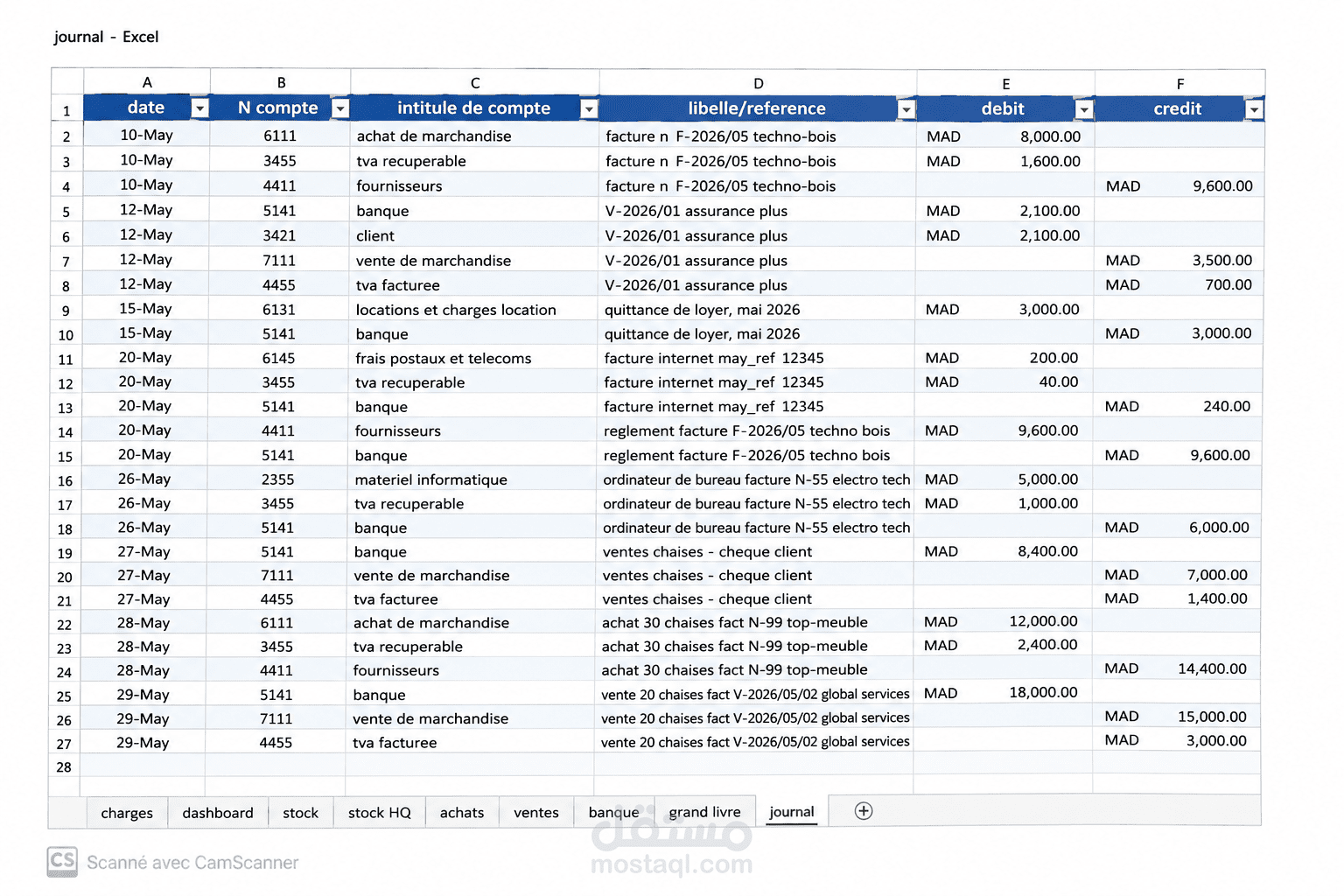Select row 14 header
This screenshot has height=896, width=1344.
(x=66, y=432)
